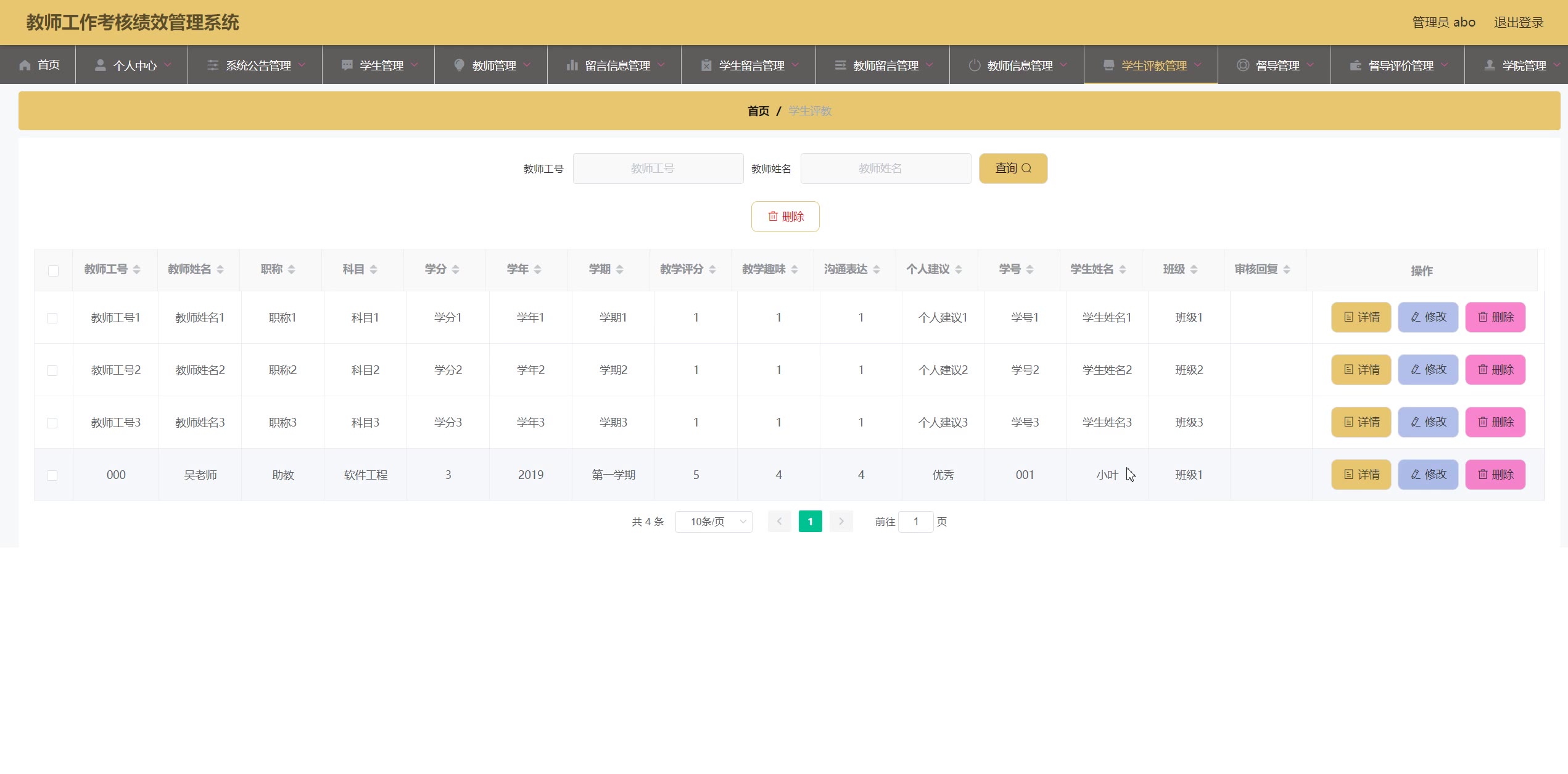Click the home icon in navigation bar
Screen dimensions: 1568x774
(25, 65)
